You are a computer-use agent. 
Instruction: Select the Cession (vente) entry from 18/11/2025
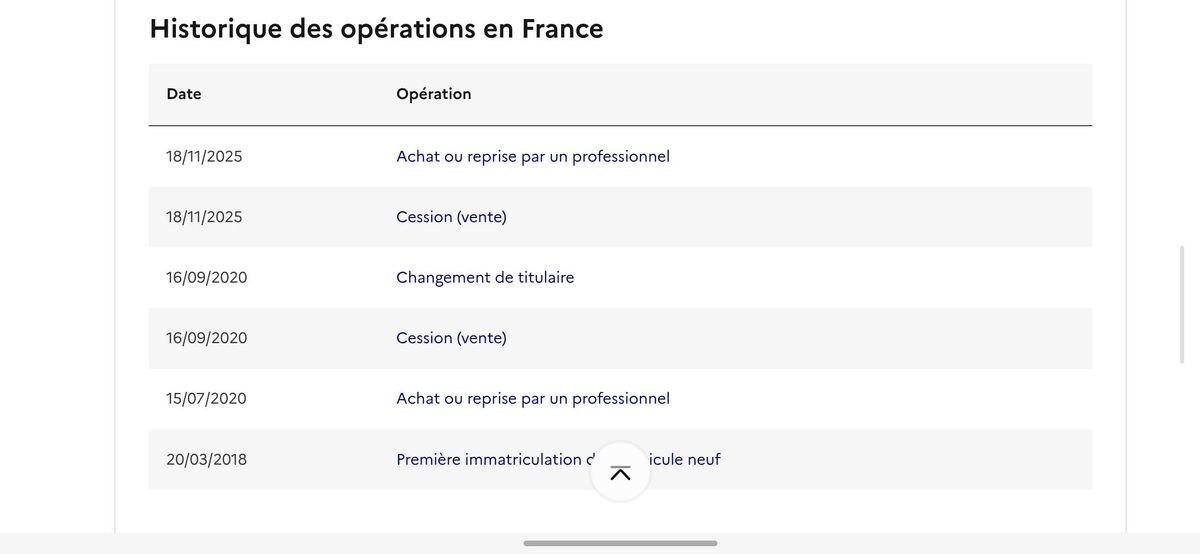pyautogui.click(x=451, y=217)
